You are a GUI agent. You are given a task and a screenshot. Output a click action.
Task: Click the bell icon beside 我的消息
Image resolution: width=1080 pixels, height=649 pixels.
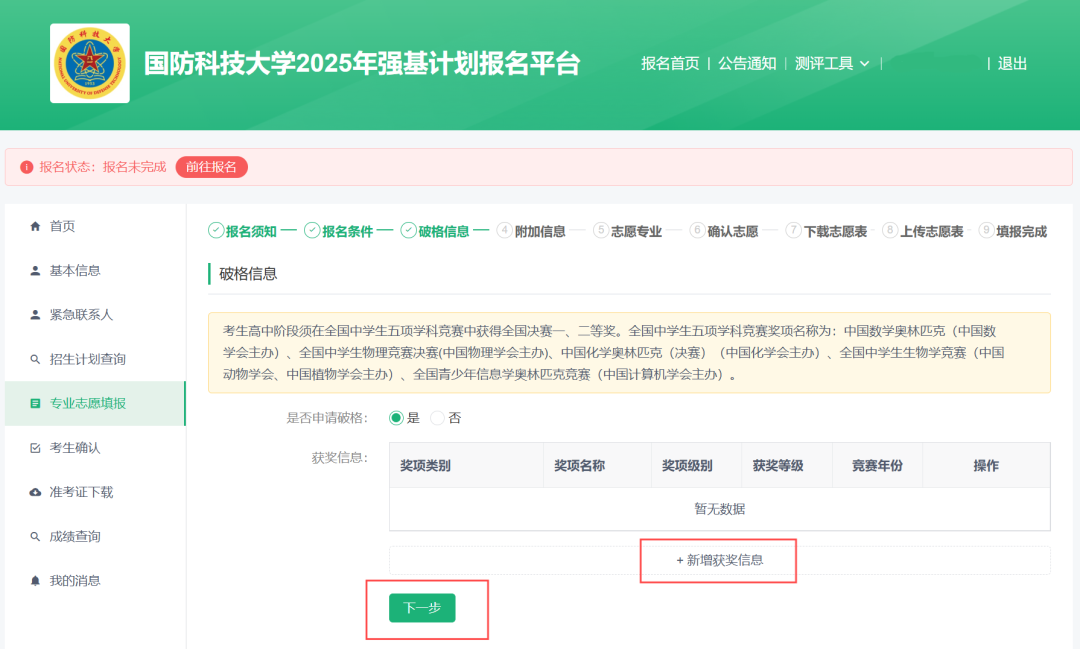(35, 581)
